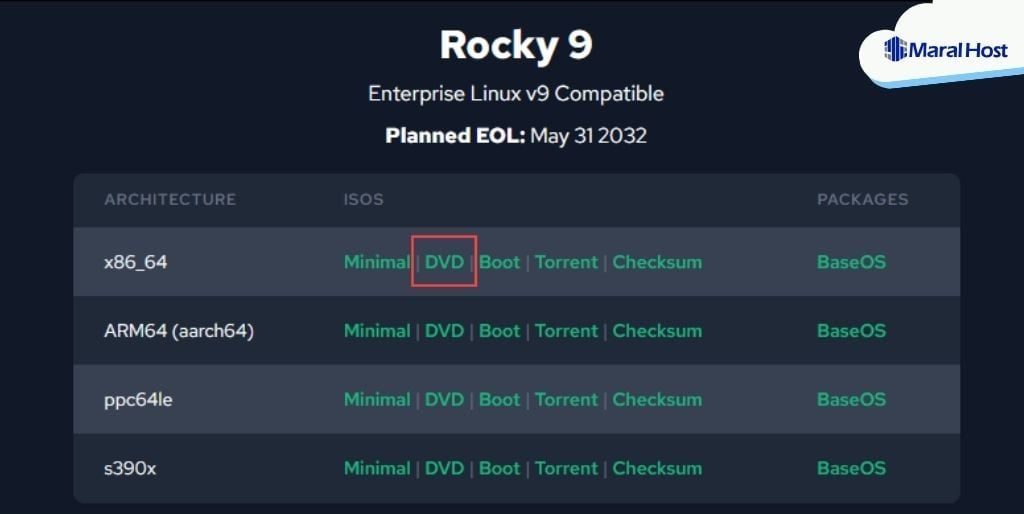
Task: Open the x86_64 Checksum link
Action: click(x=657, y=262)
